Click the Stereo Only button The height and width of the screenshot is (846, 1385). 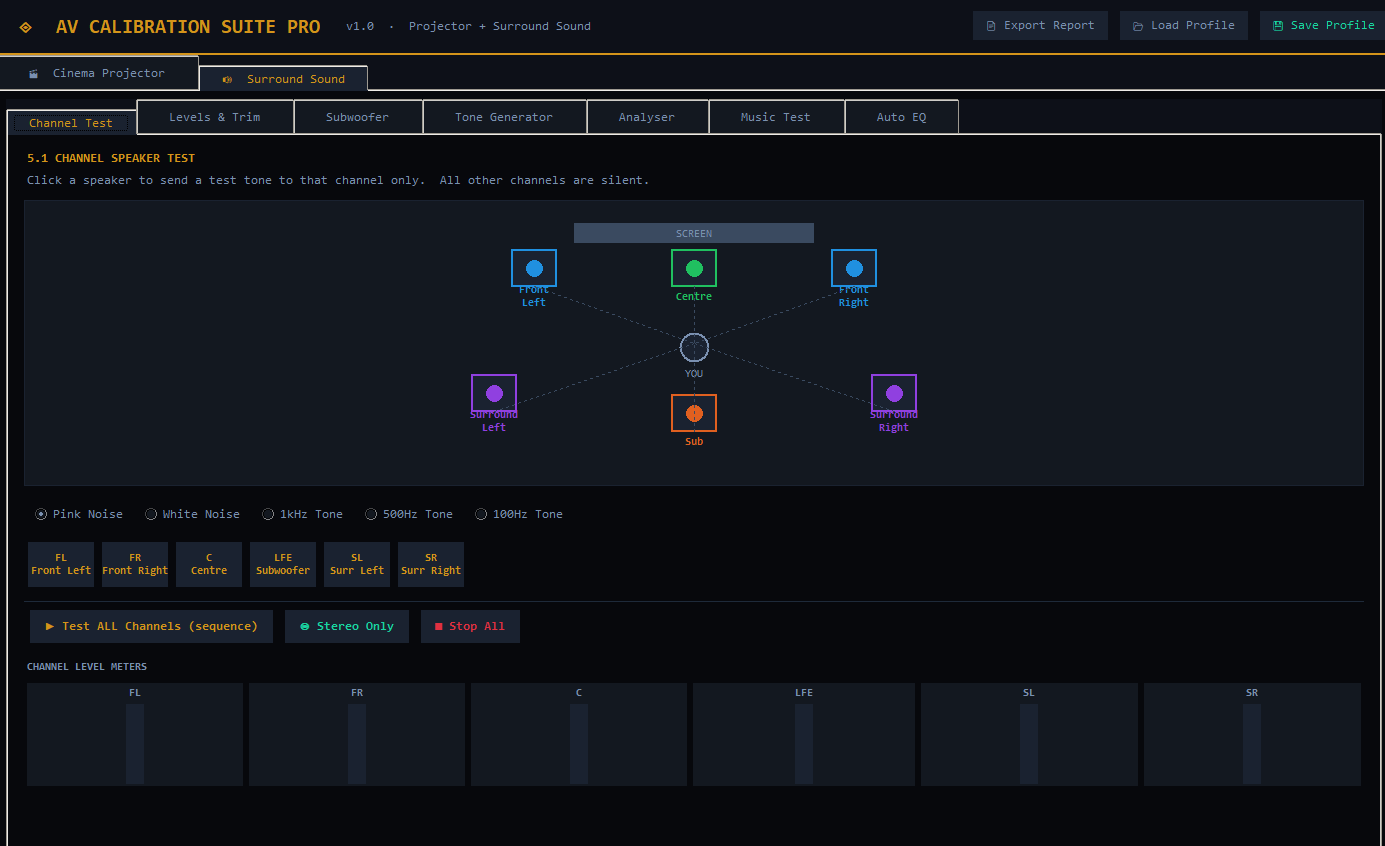(x=347, y=626)
